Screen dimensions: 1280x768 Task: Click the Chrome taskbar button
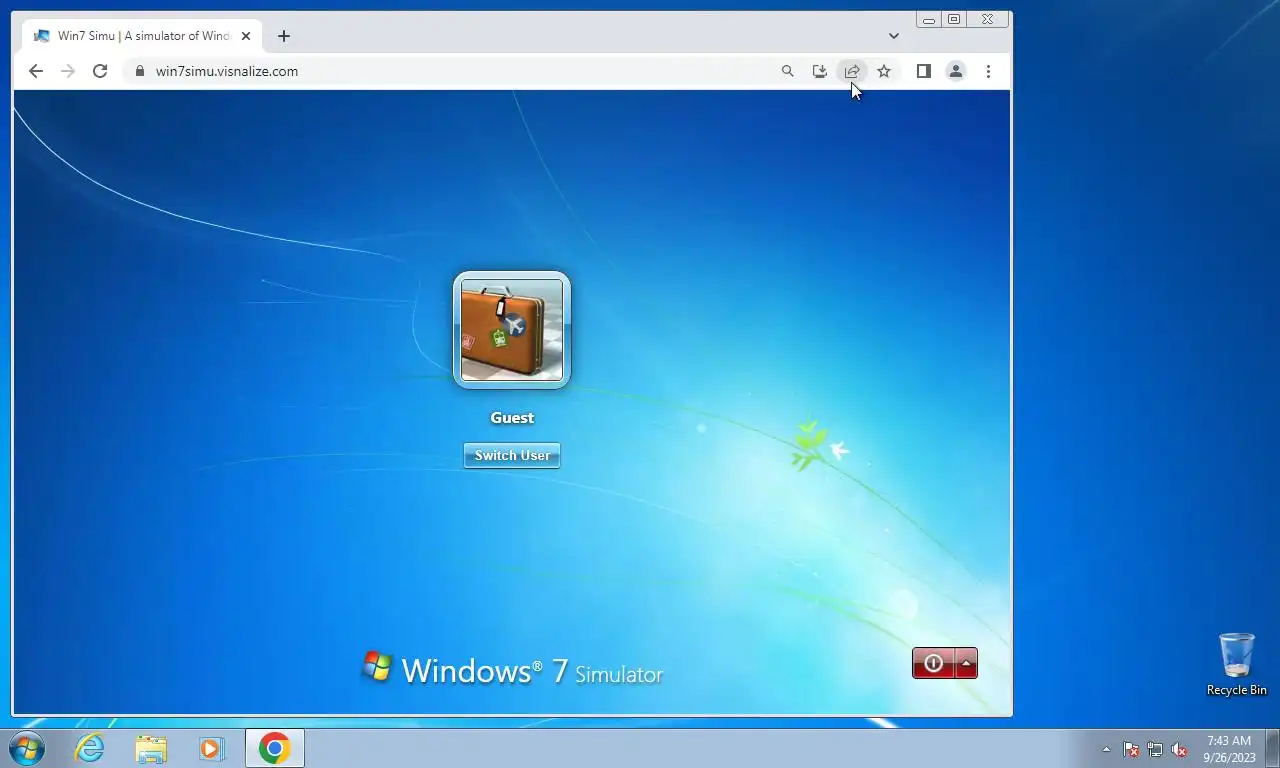[275, 748]
